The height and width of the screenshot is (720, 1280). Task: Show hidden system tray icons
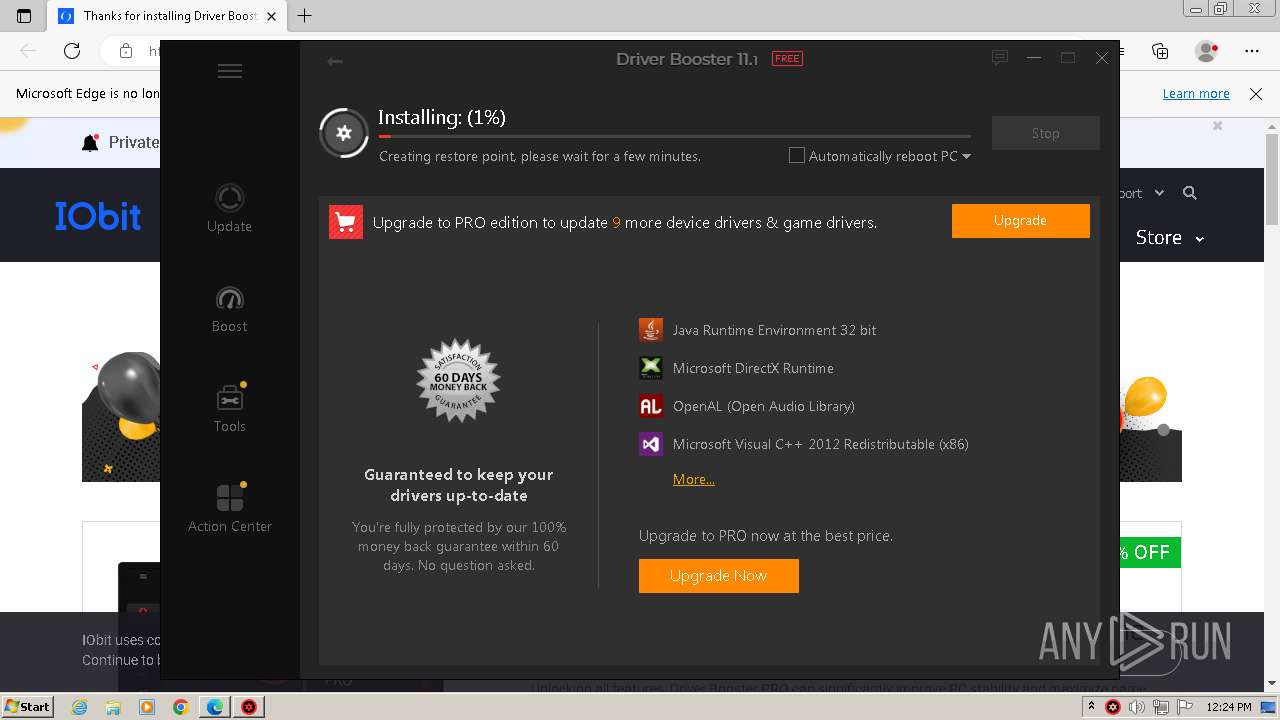[1091, 707]
